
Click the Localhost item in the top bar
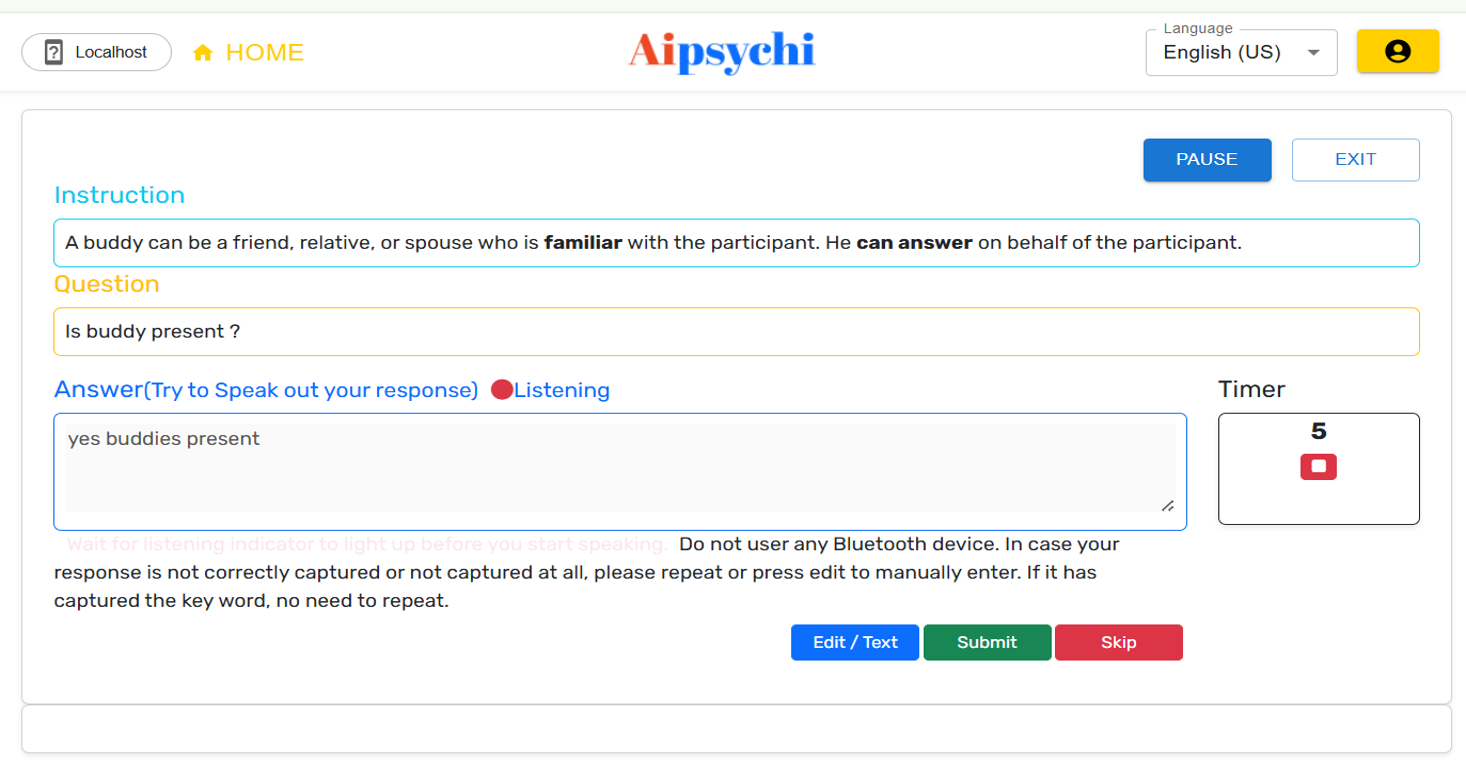point(96,51)
